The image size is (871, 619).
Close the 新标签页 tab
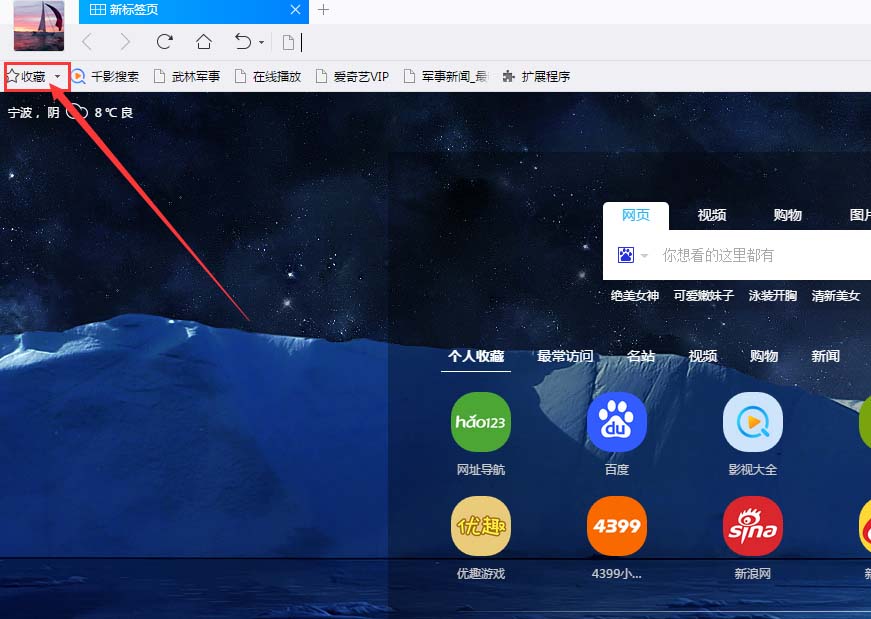coord(296,9)
